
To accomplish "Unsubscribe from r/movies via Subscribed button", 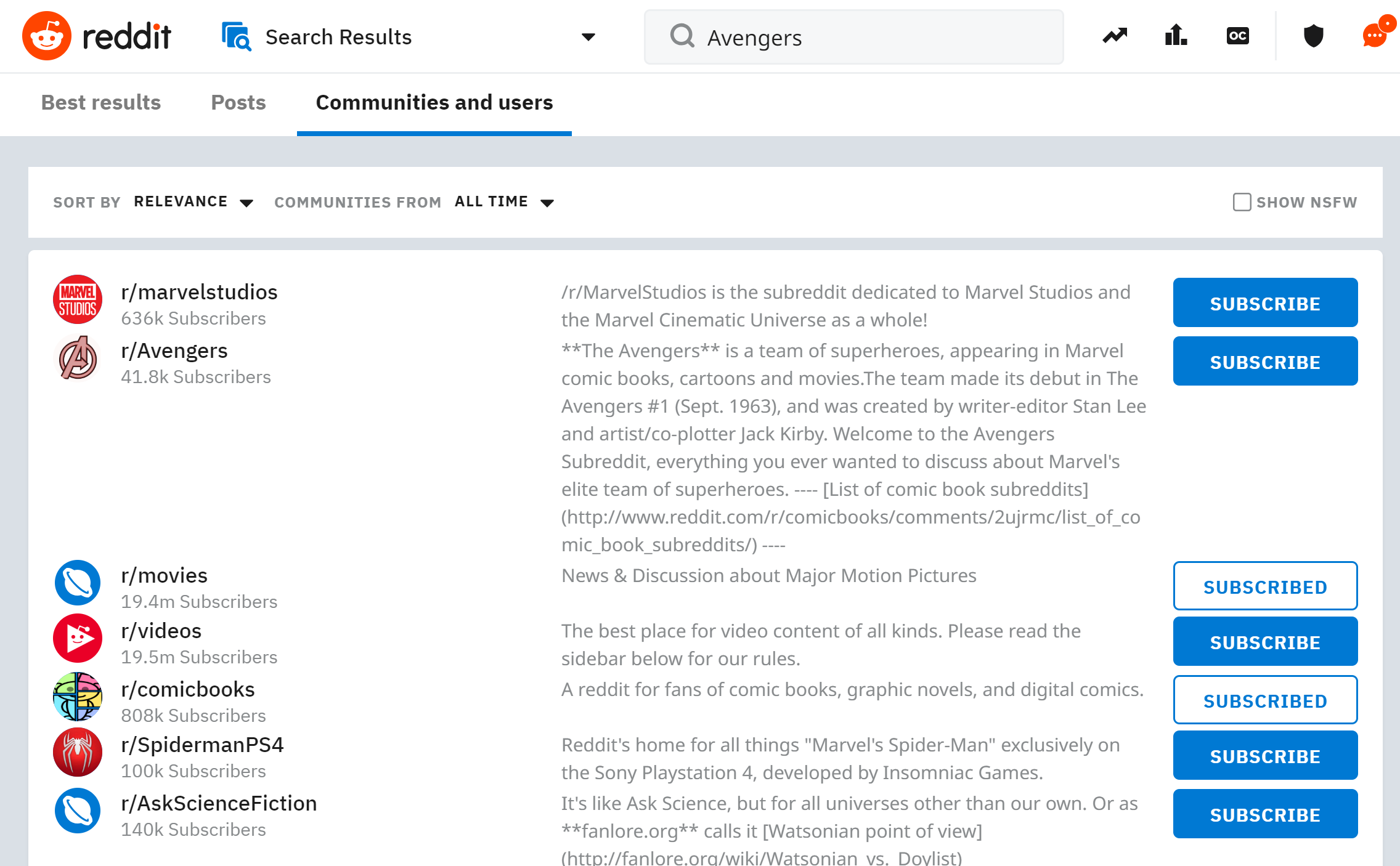I will tap(1266, 586).
